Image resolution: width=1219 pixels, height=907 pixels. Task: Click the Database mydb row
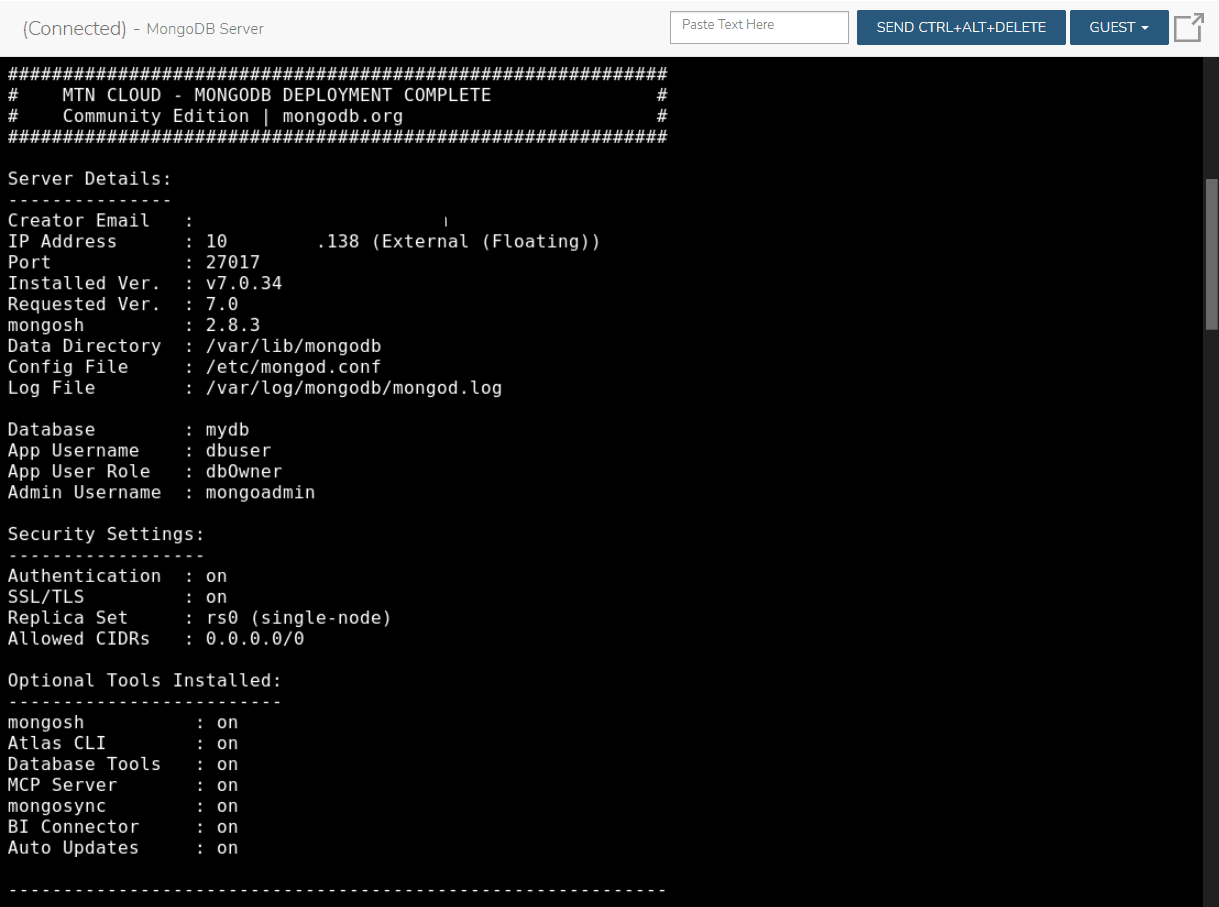[x=129, y=431]
